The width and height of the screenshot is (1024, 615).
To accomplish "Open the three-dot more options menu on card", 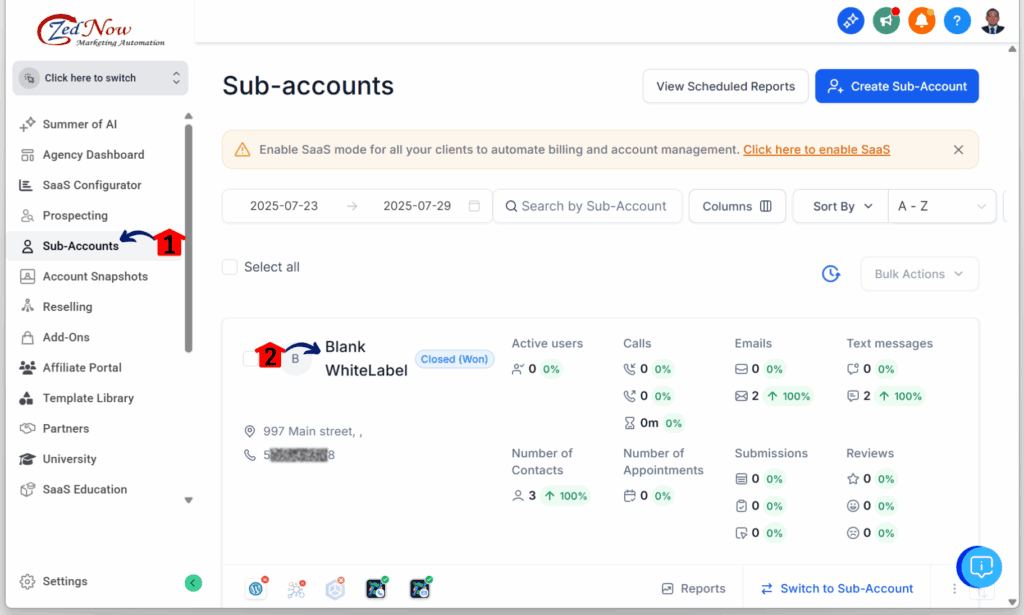I will point(954,589).
